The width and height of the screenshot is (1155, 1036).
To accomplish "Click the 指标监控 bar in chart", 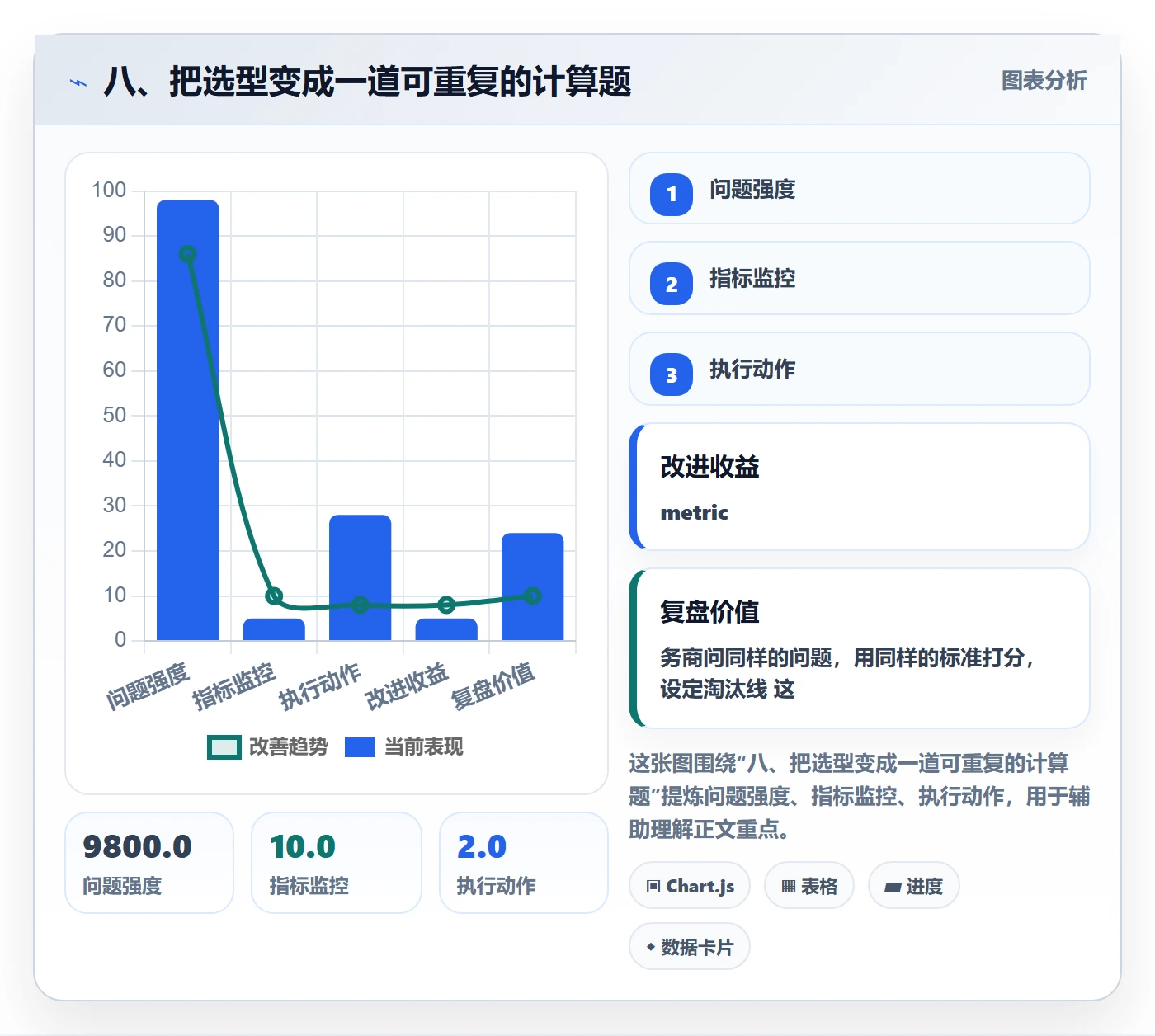I will coord(274,629).
